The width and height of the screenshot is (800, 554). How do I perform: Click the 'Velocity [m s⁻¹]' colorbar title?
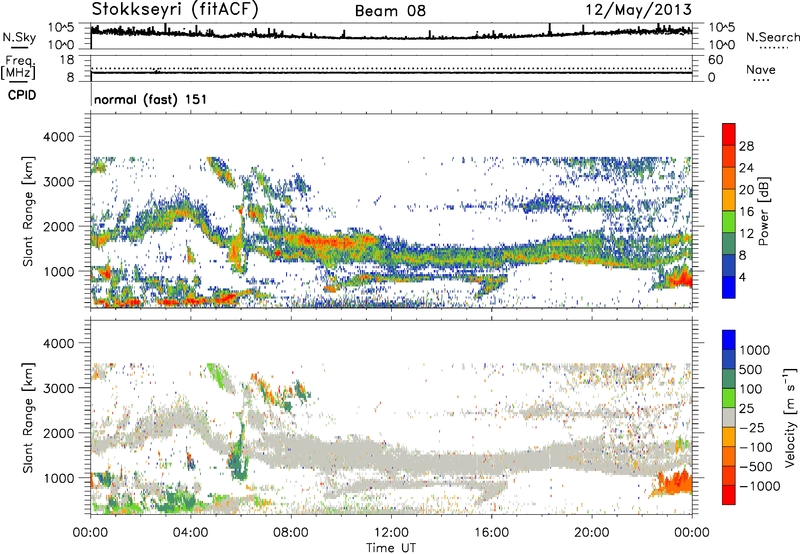[790, 417]
